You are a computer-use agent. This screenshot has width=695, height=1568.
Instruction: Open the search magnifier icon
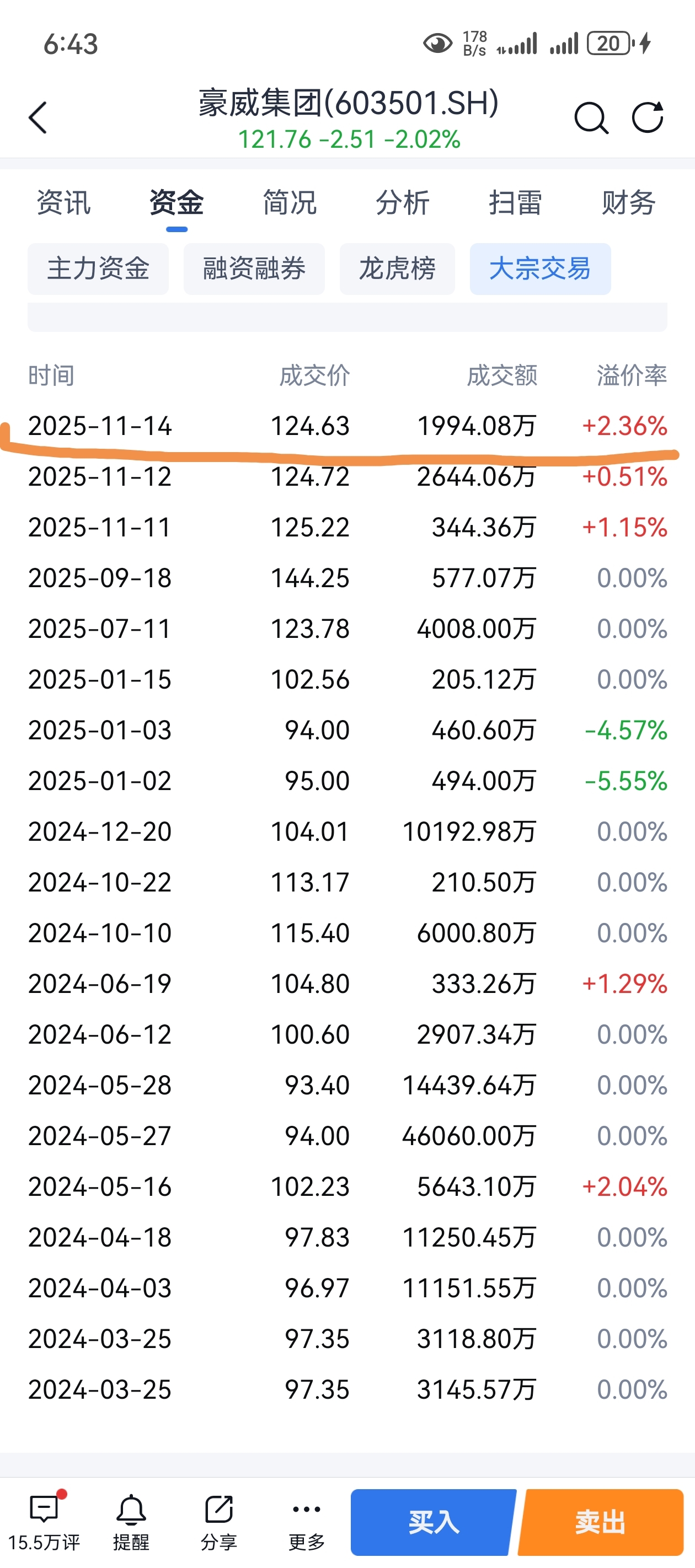coord(591,117)
